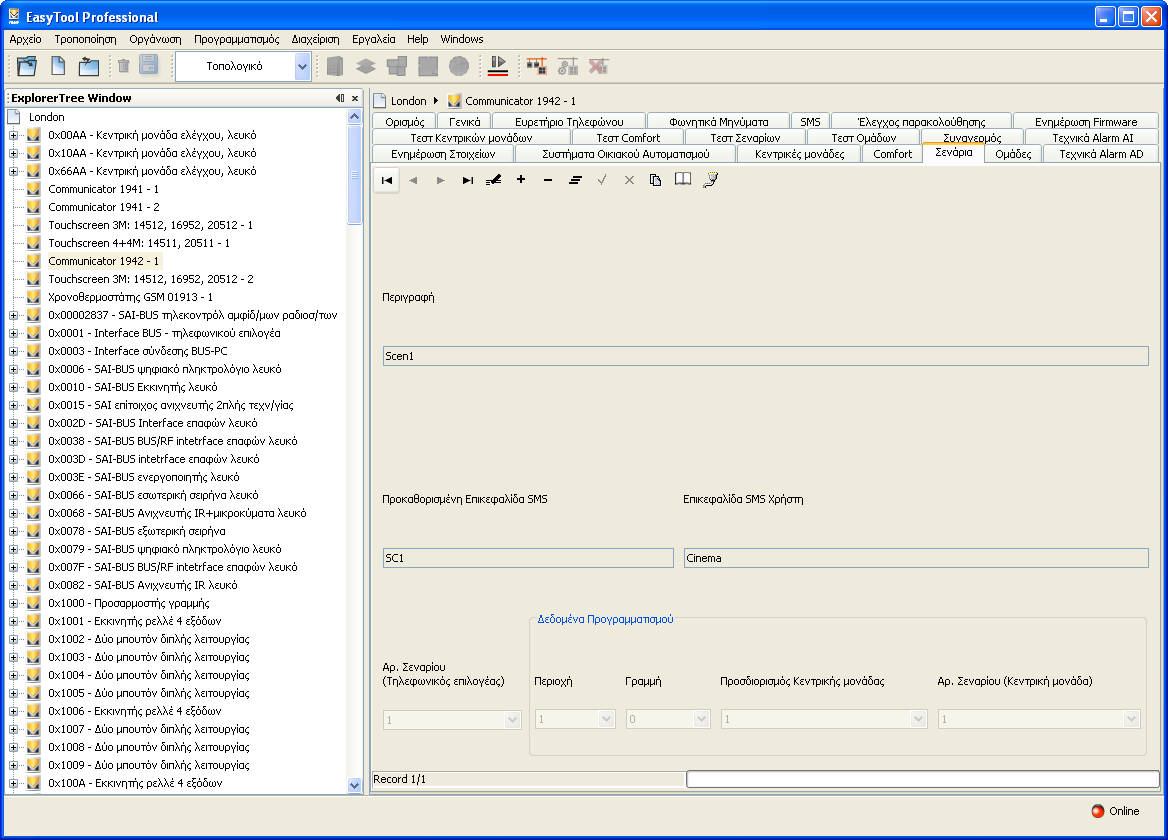Select Χρονοθερμοστάτης GSM 01913 - 1 tree item
The image size is (1168, 840).
130,297
